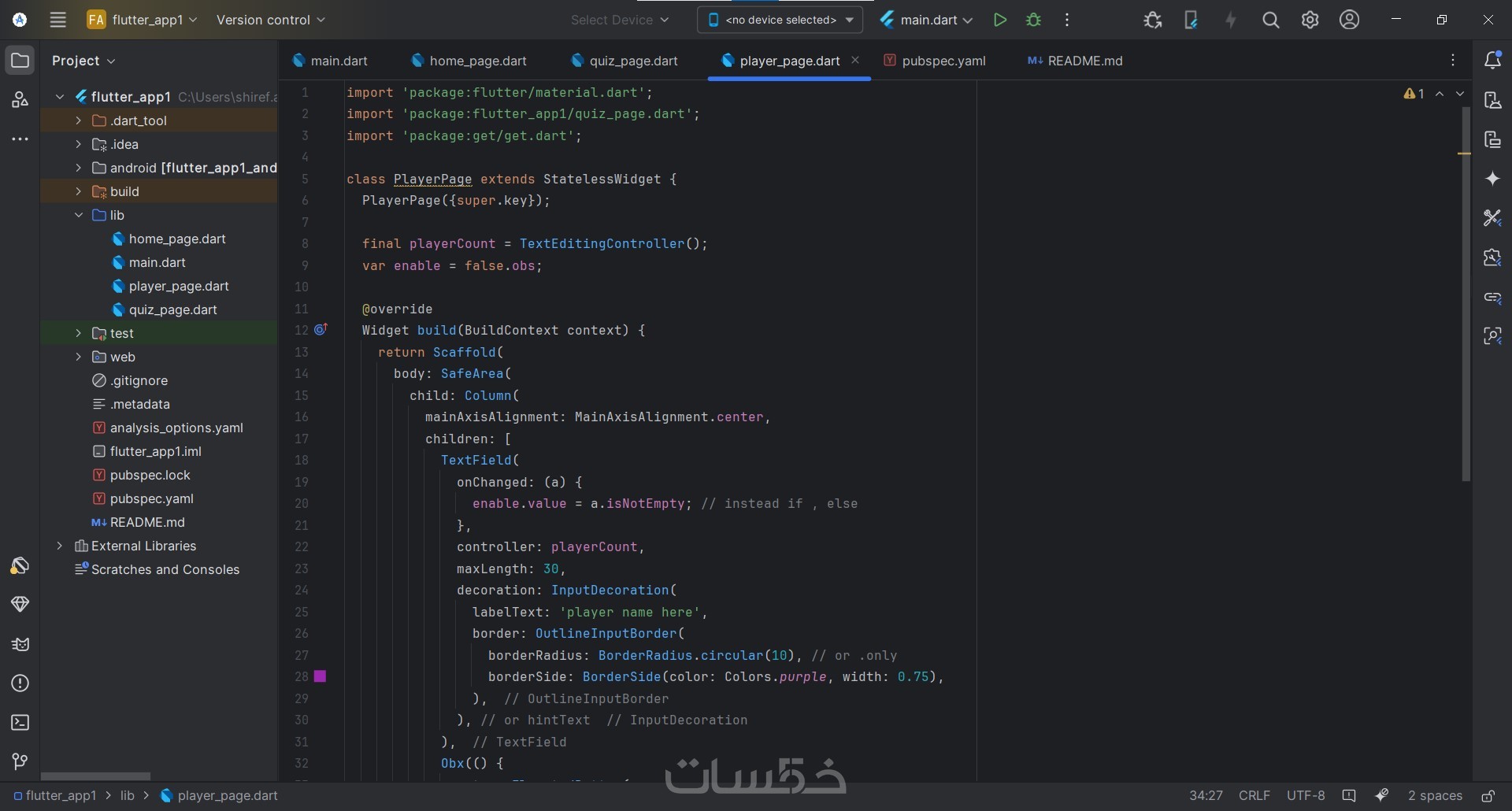The height and width of the screenshot is (811, 1512).
Task: Open the Notifications bell icon
Action: (1492, 60)
